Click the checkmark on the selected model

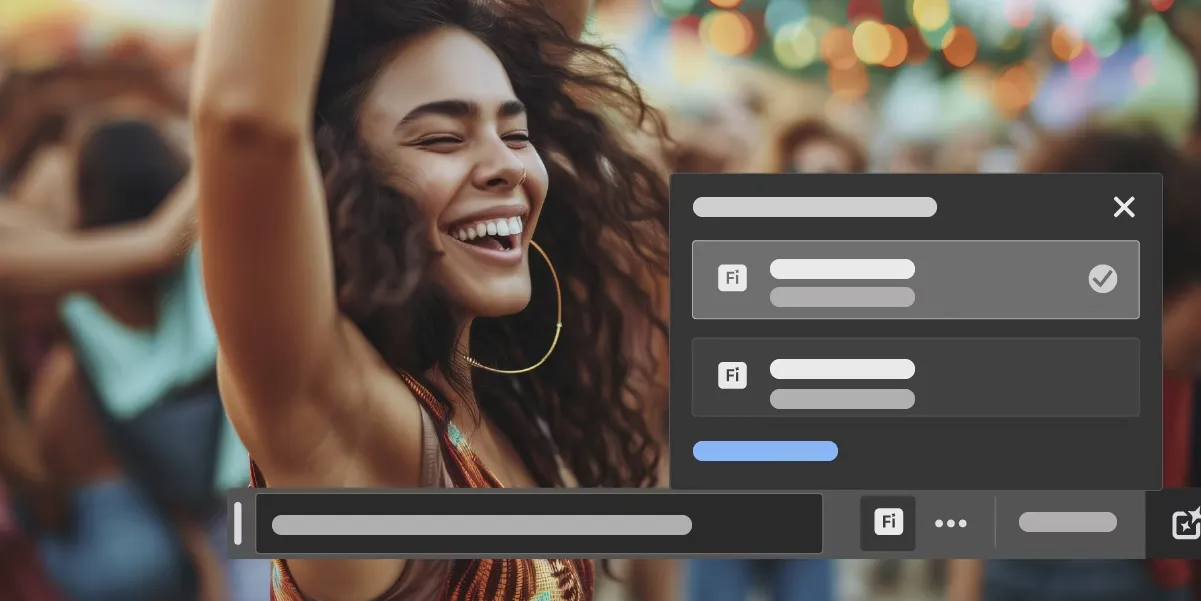coord(1102,279)
